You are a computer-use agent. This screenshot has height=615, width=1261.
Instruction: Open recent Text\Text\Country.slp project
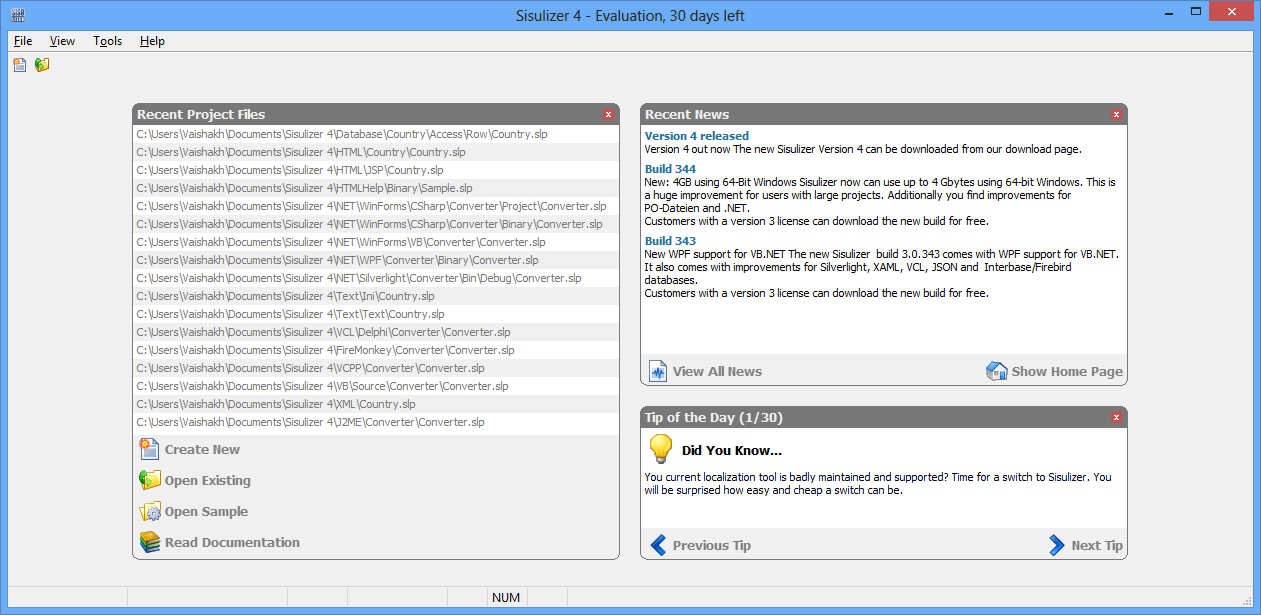click(376, 314)
